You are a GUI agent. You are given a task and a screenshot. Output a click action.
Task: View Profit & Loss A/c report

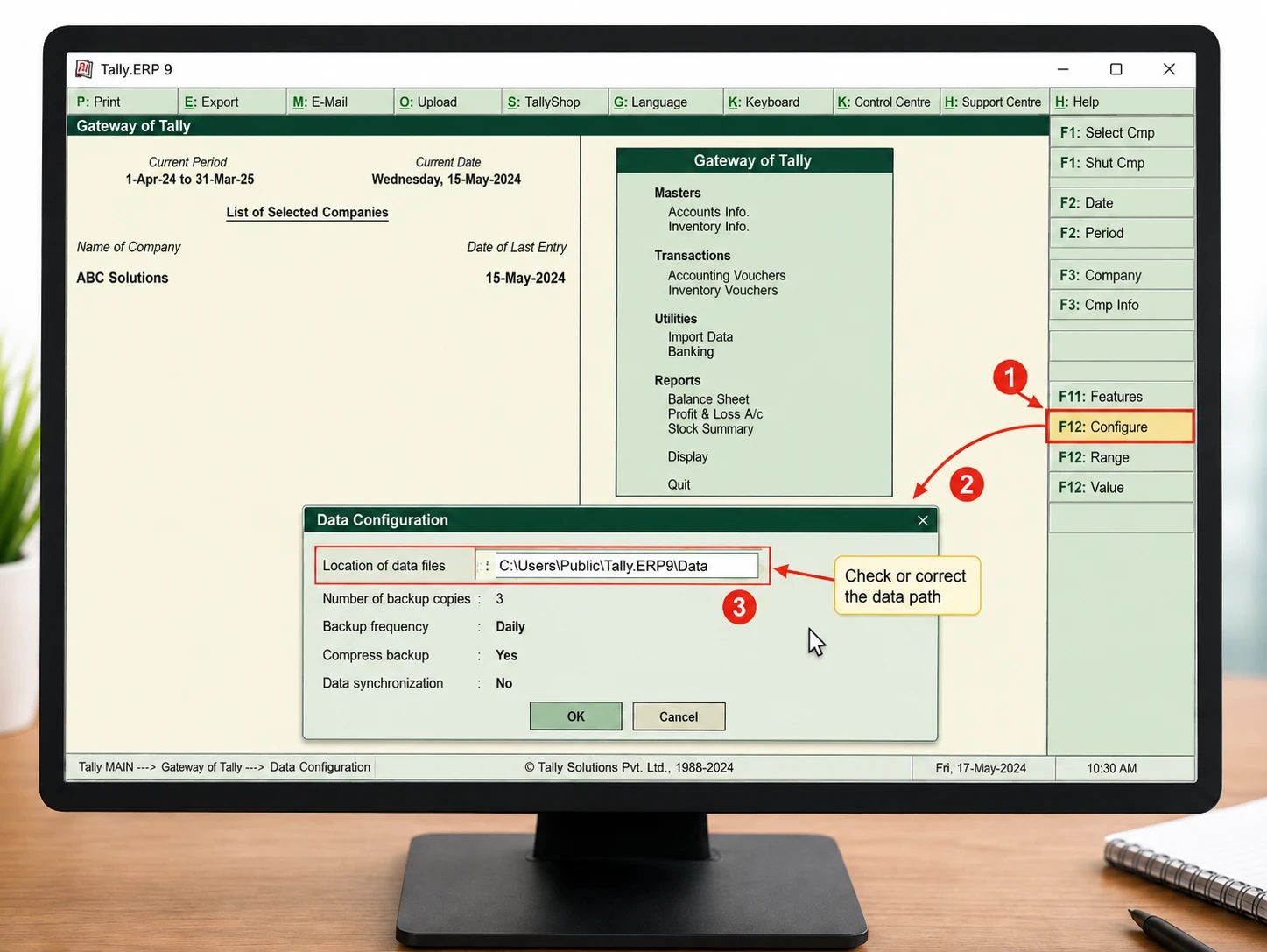(x=715, y=414)
